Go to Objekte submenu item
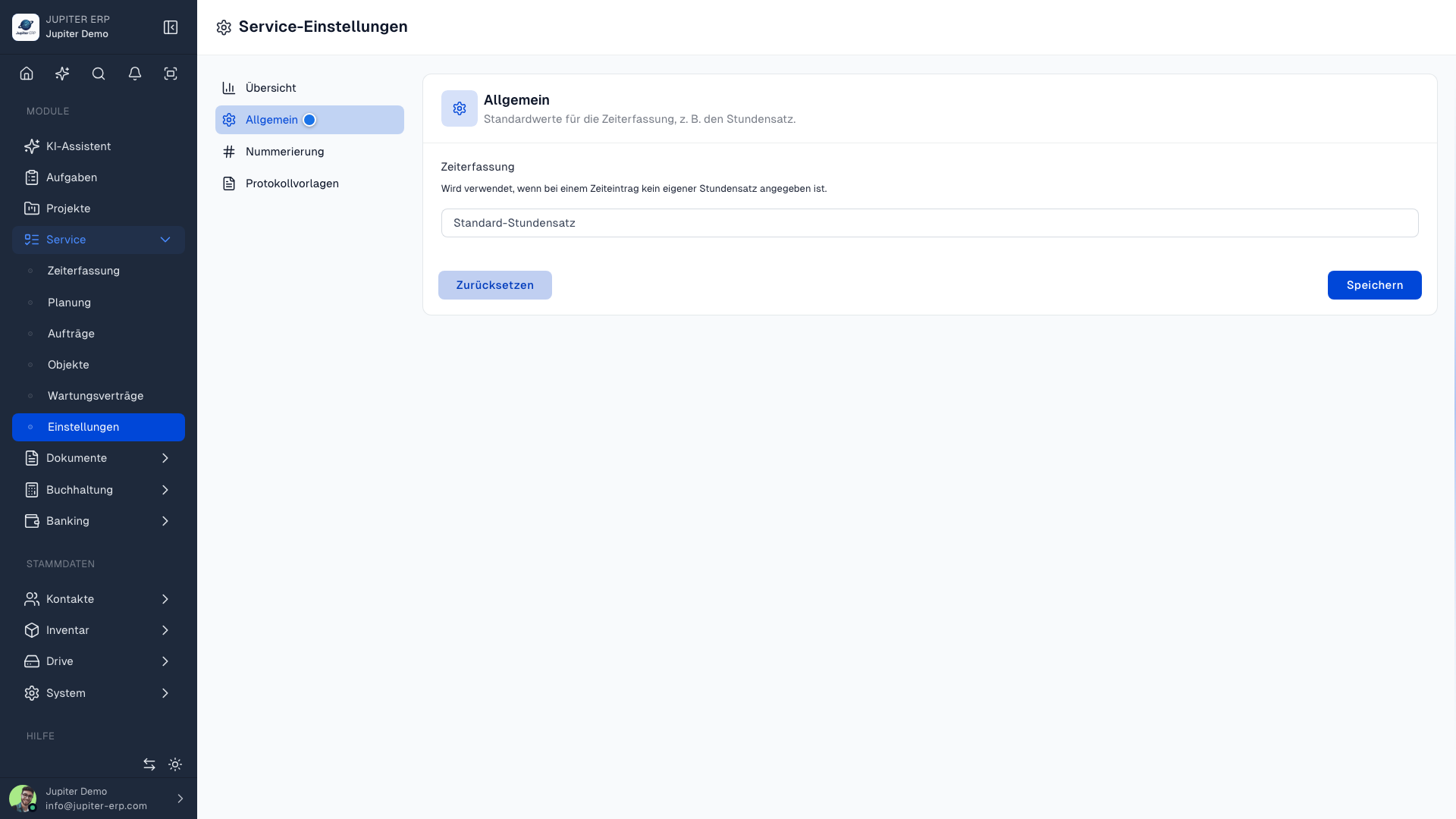Screen dimensions: 1456x819 click(x=99, y=365)
